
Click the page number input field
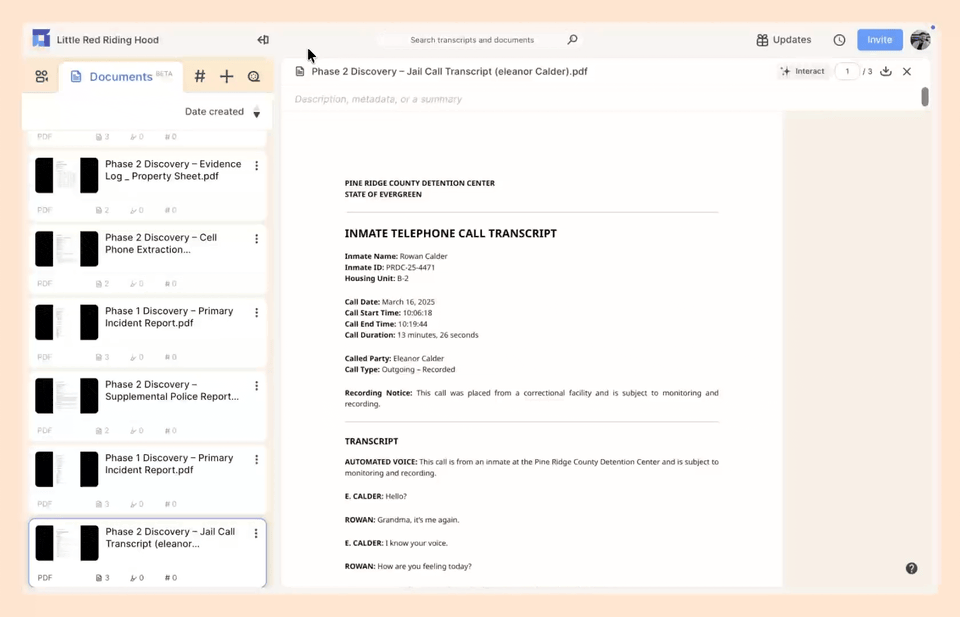(847, 71)
